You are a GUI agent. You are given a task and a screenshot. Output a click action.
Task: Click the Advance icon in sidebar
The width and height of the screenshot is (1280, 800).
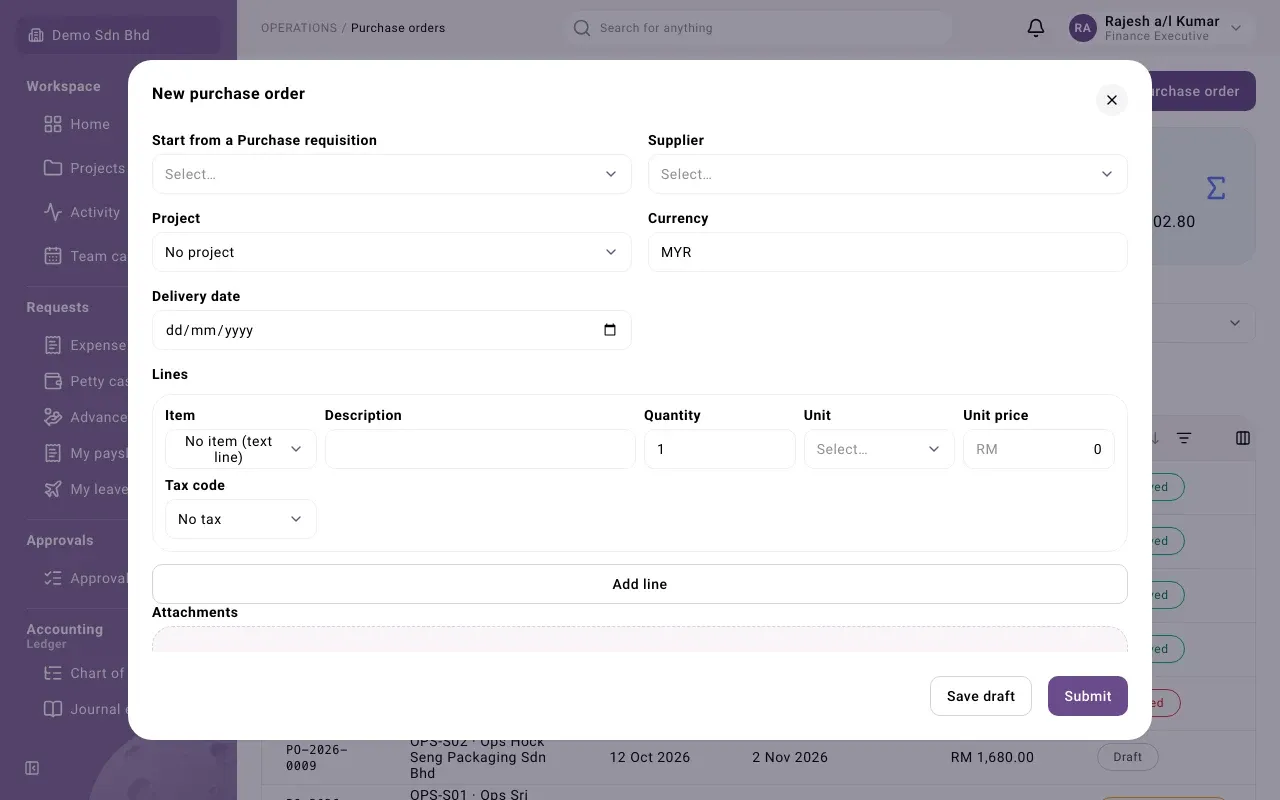click(53, 417)
